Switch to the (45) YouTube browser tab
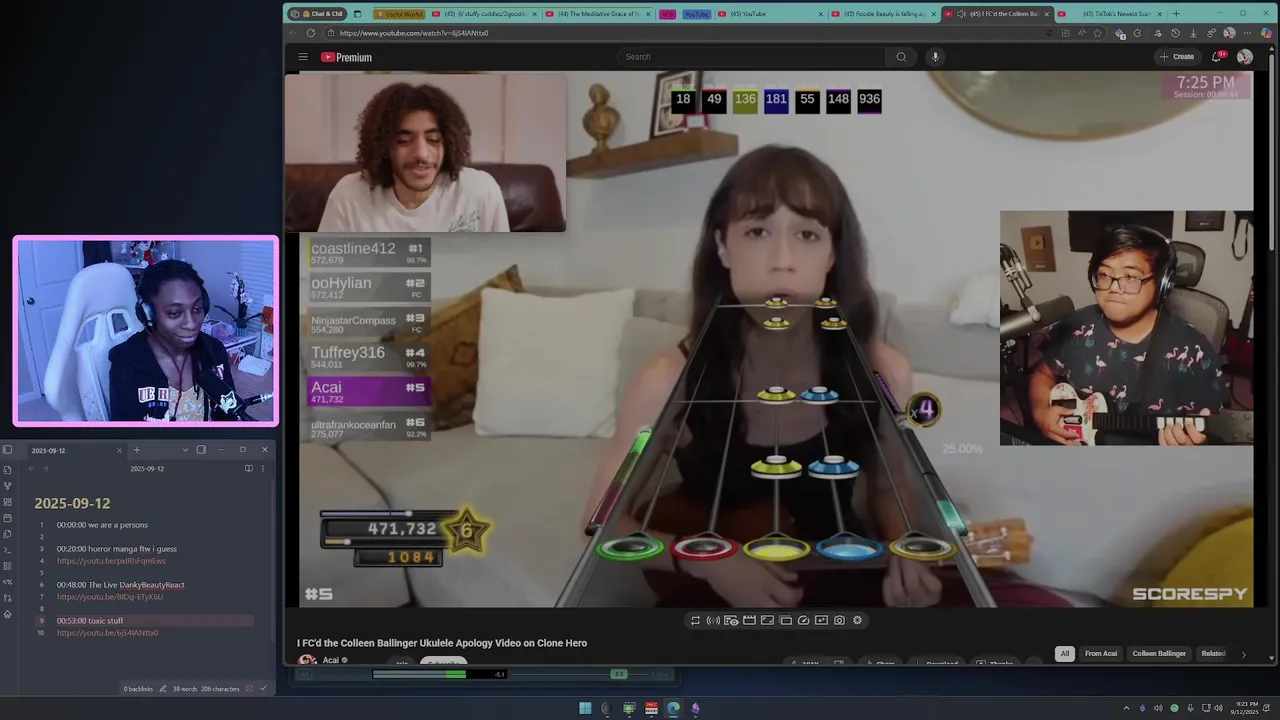This screenshot has width=1280, height=720. [x=768, y=14]
